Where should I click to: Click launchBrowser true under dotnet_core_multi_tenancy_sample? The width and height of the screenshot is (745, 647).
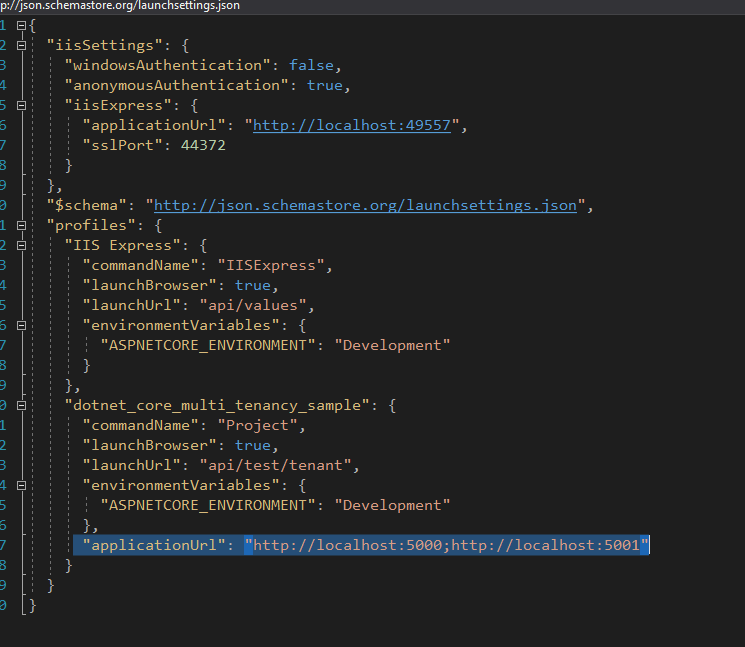point(253,446)
